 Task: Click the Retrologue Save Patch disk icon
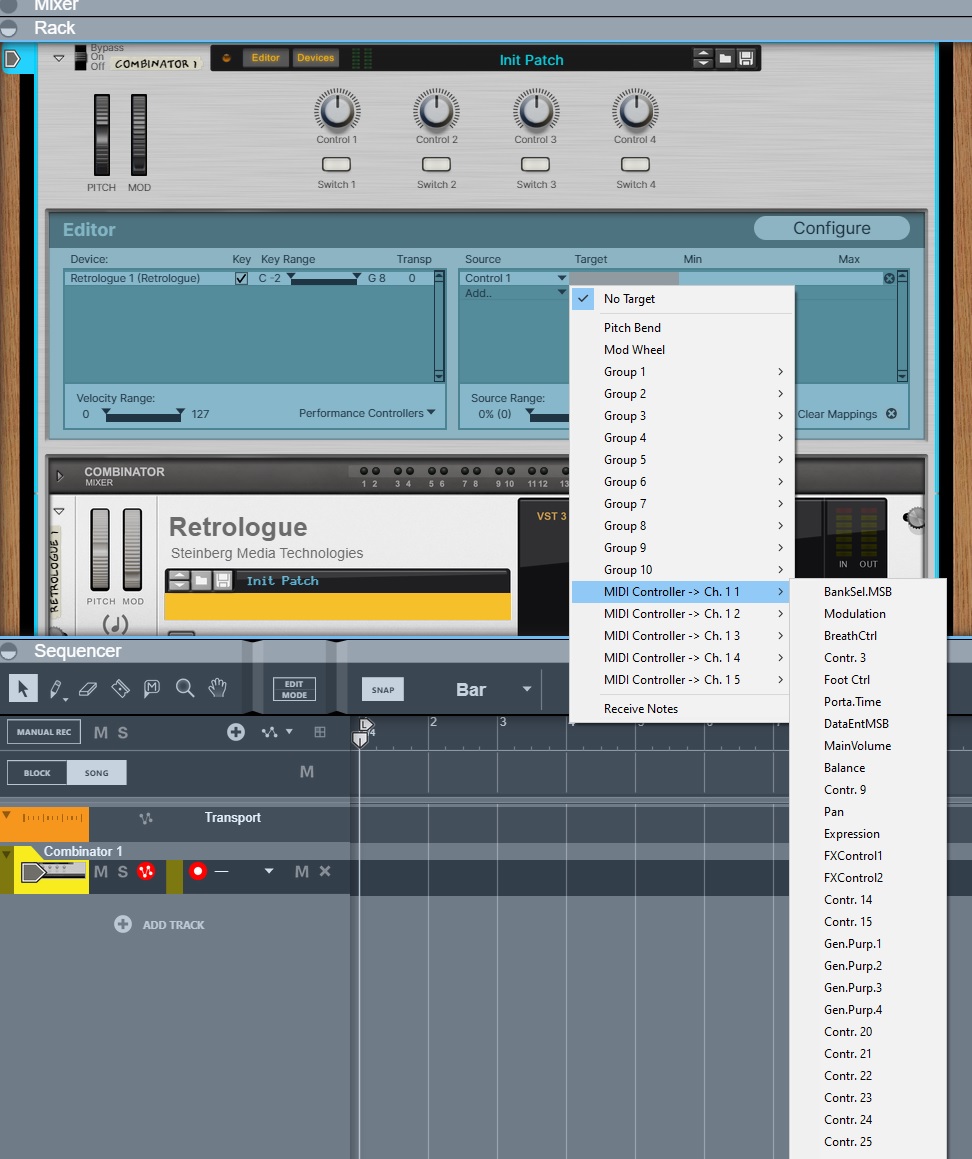[x=222, y=581]
